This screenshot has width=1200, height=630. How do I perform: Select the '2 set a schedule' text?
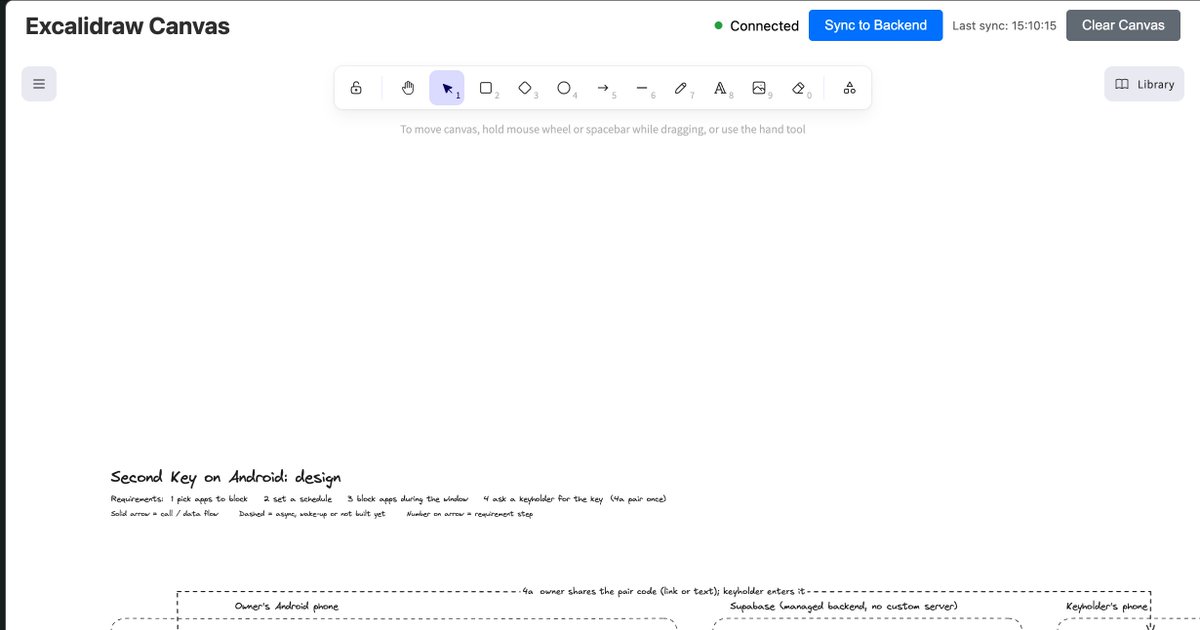(297, 498)
